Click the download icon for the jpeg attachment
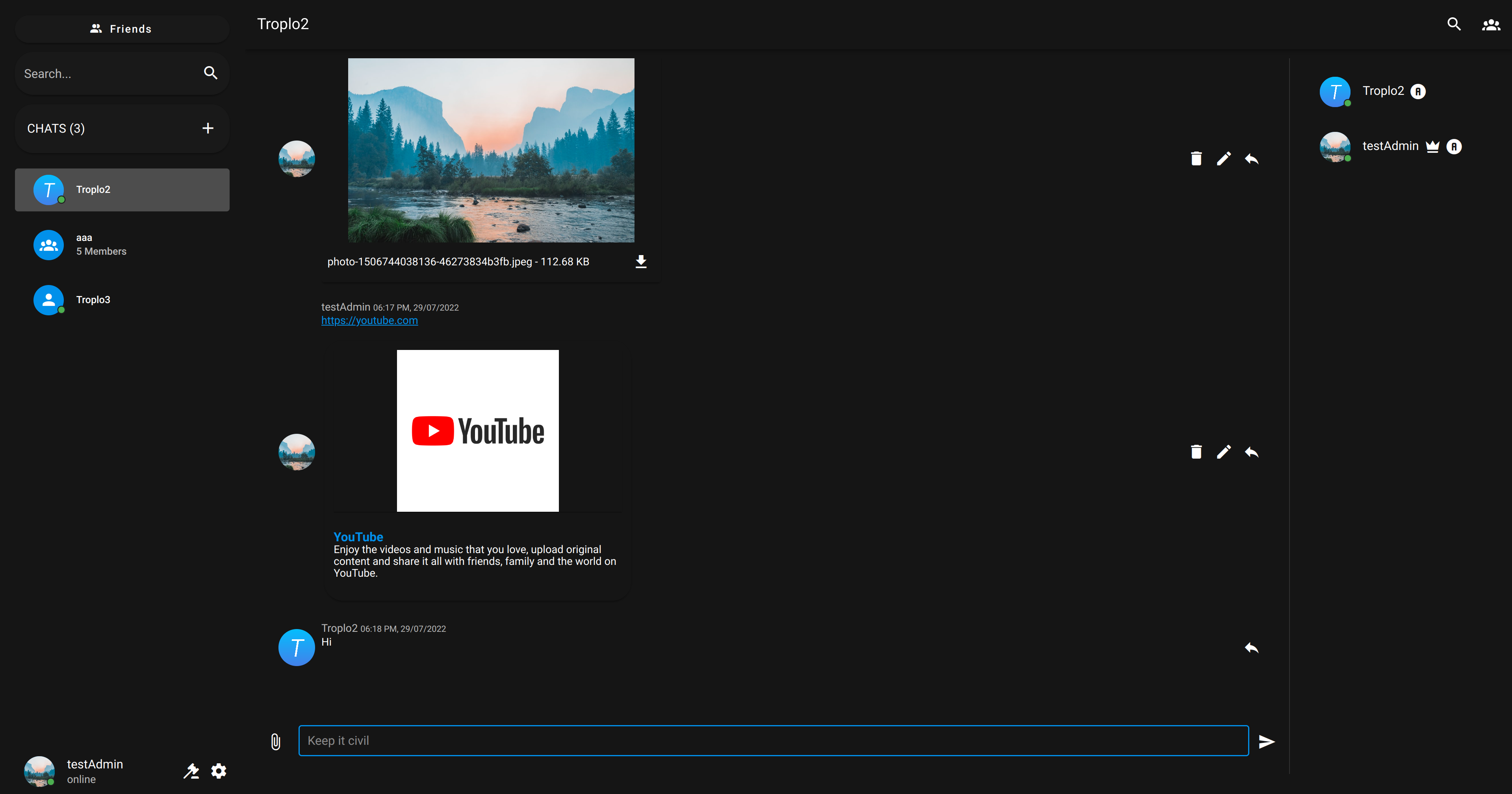1512x794 pixels. click(x=641, y=262)
